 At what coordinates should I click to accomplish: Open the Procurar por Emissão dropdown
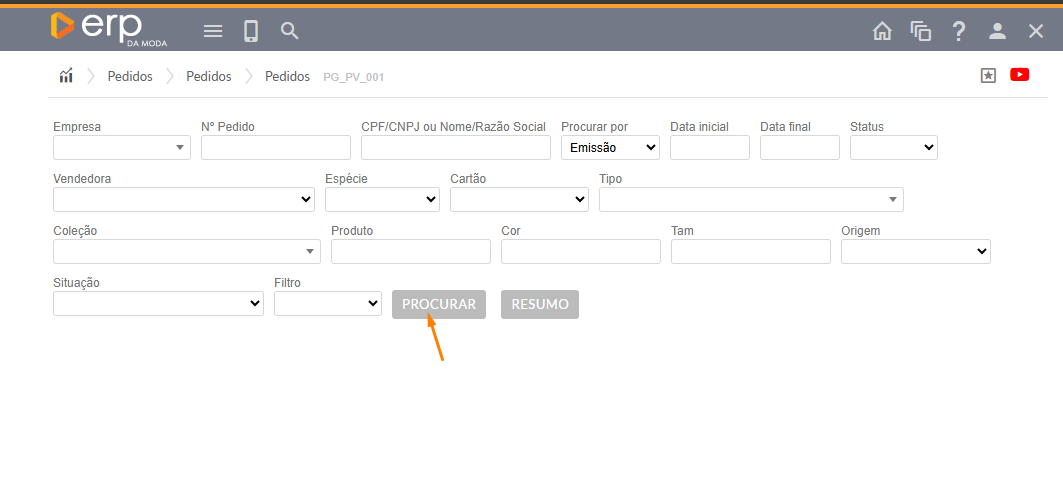pyautogui.click(x=610, y=148)
